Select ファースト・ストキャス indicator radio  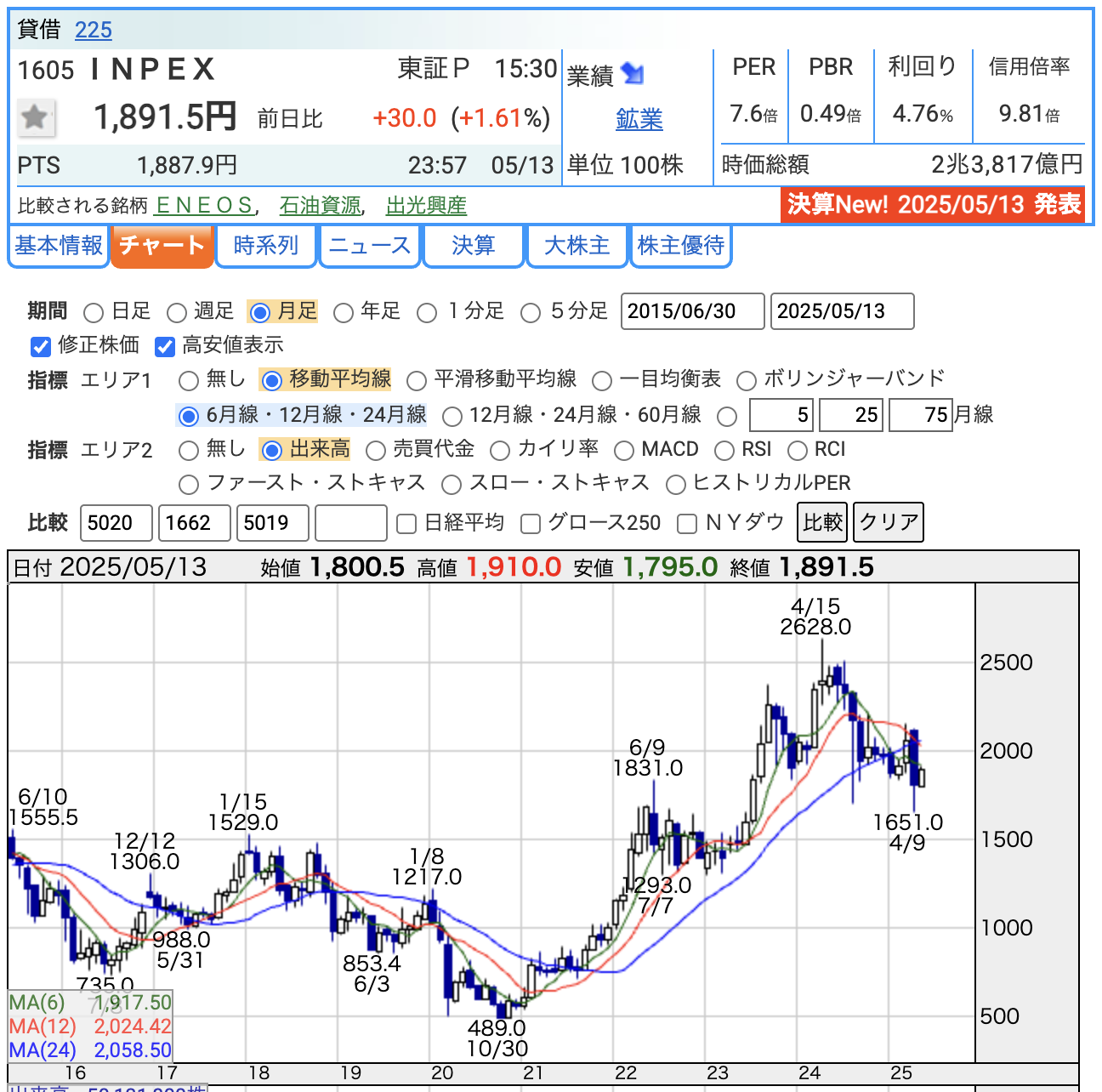189,485
